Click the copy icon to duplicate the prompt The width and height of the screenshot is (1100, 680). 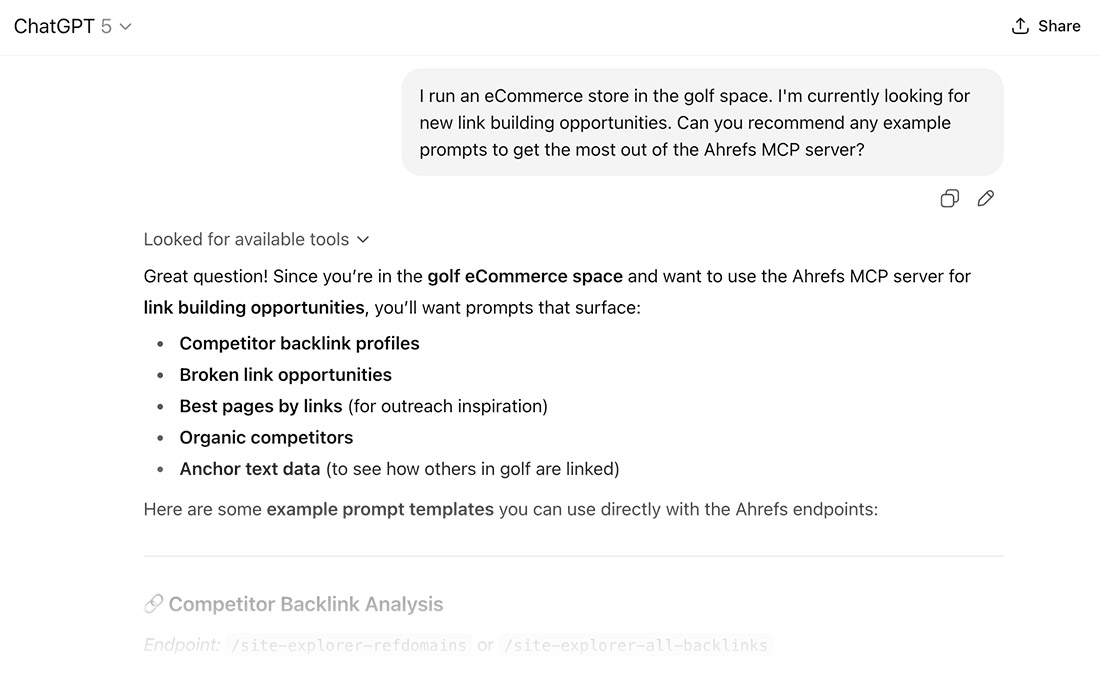coord(949,198)
